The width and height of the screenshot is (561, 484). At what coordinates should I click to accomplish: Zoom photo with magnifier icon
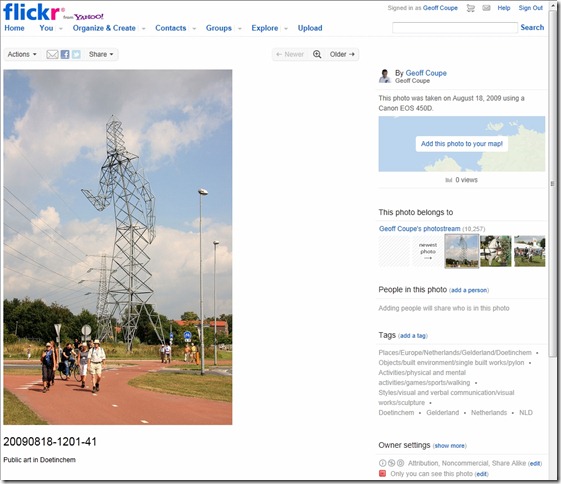317,54
